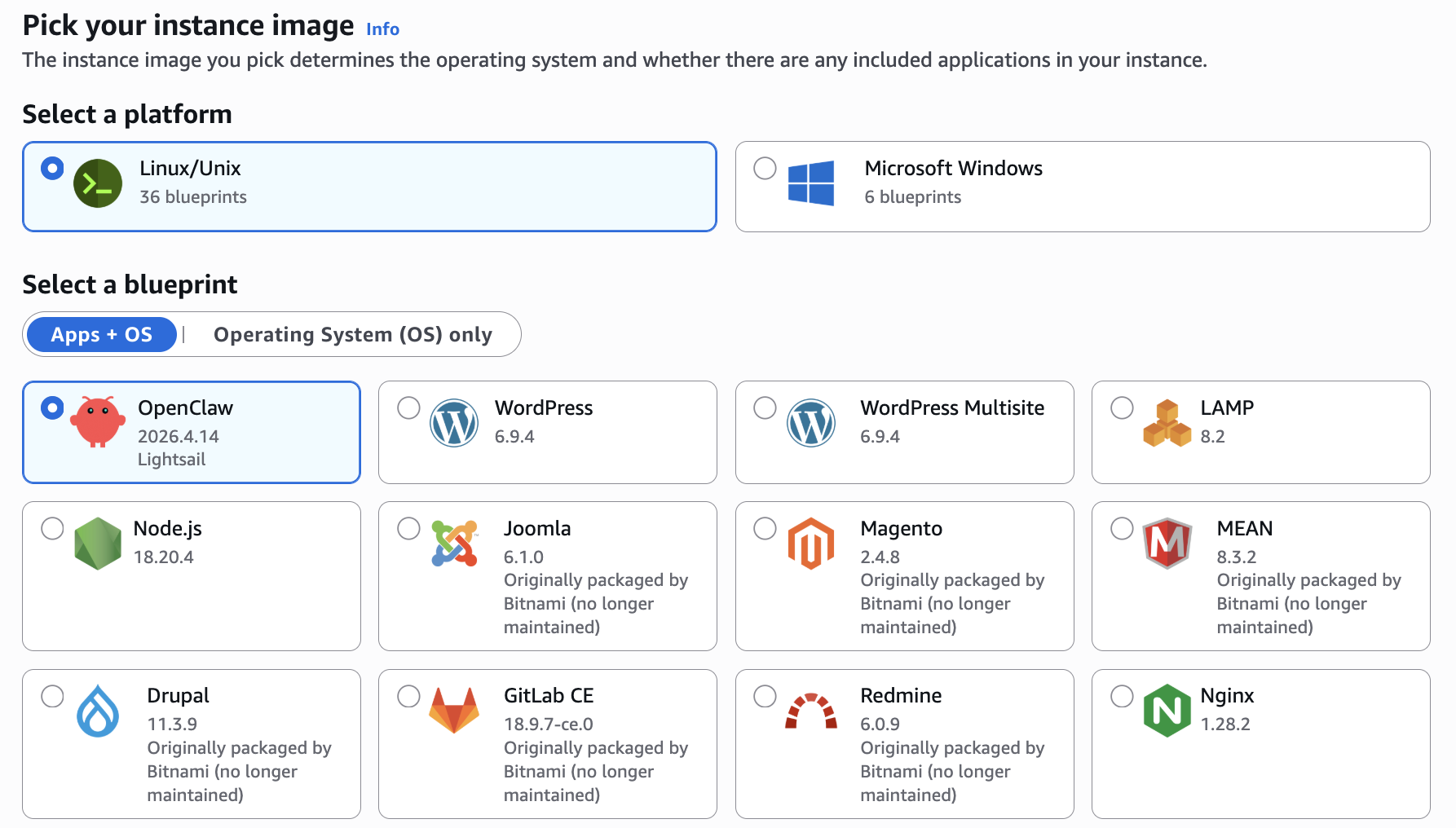The image size is (1456, 828).
Task: Click the "Select a blueprint" heading
Action: 130,284
